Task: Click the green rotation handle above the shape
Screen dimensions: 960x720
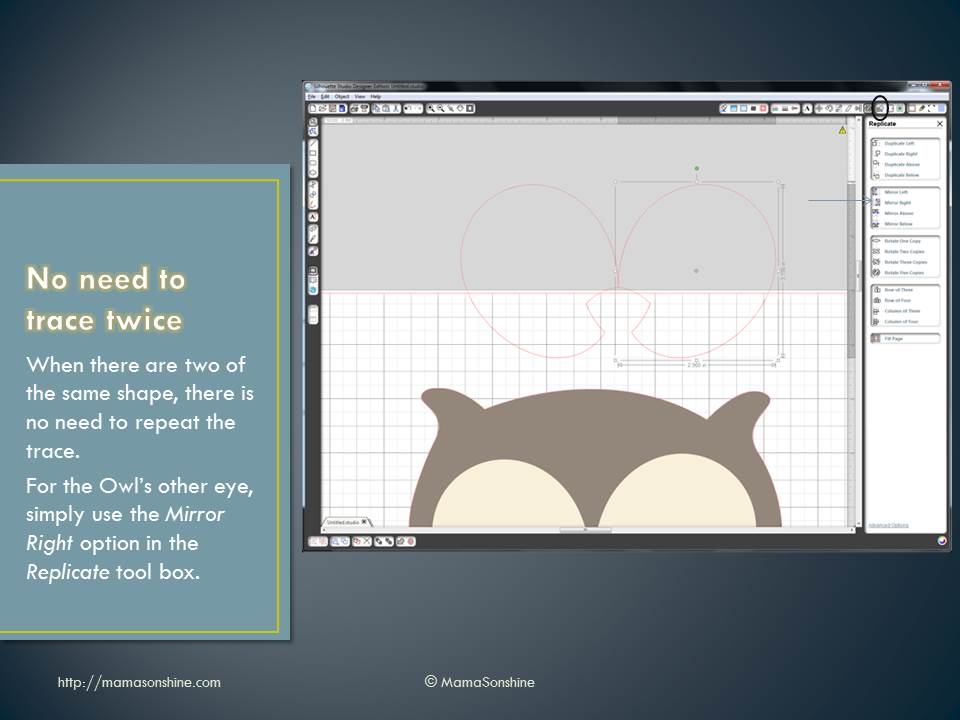Action: click(x=697, y=168)
